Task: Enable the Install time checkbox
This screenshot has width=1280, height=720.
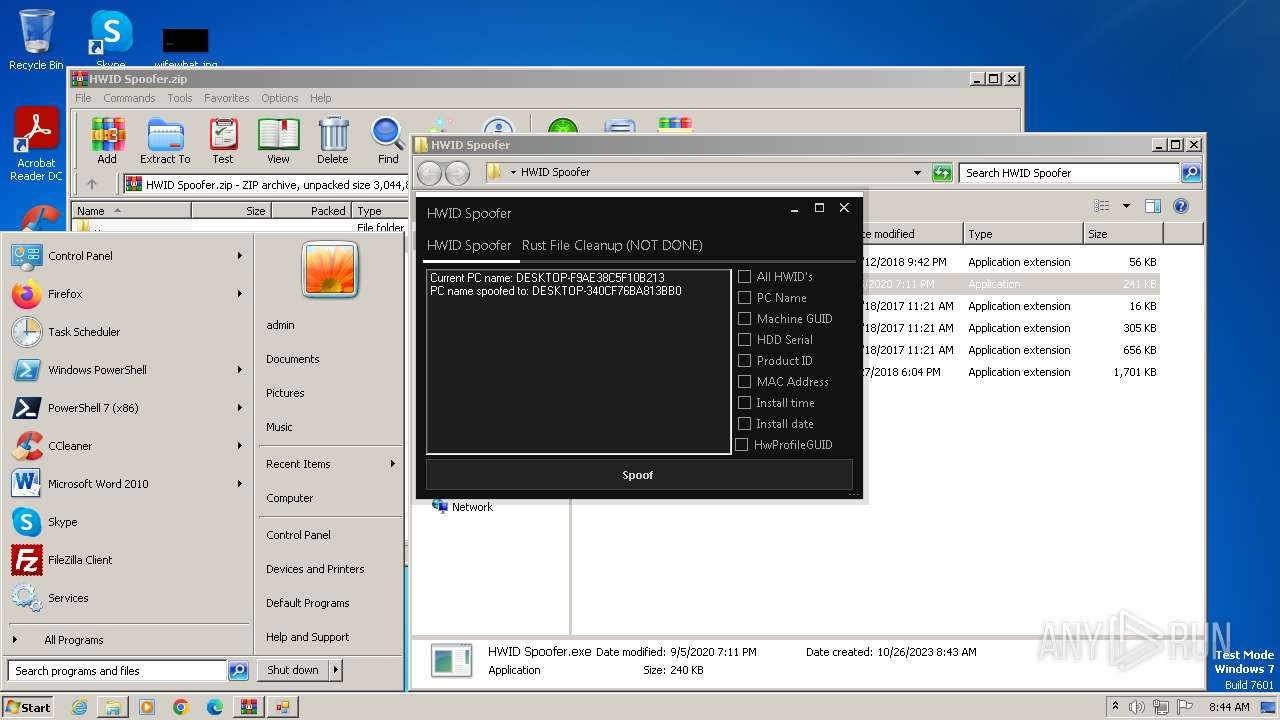Action: [x=744, y=403]
